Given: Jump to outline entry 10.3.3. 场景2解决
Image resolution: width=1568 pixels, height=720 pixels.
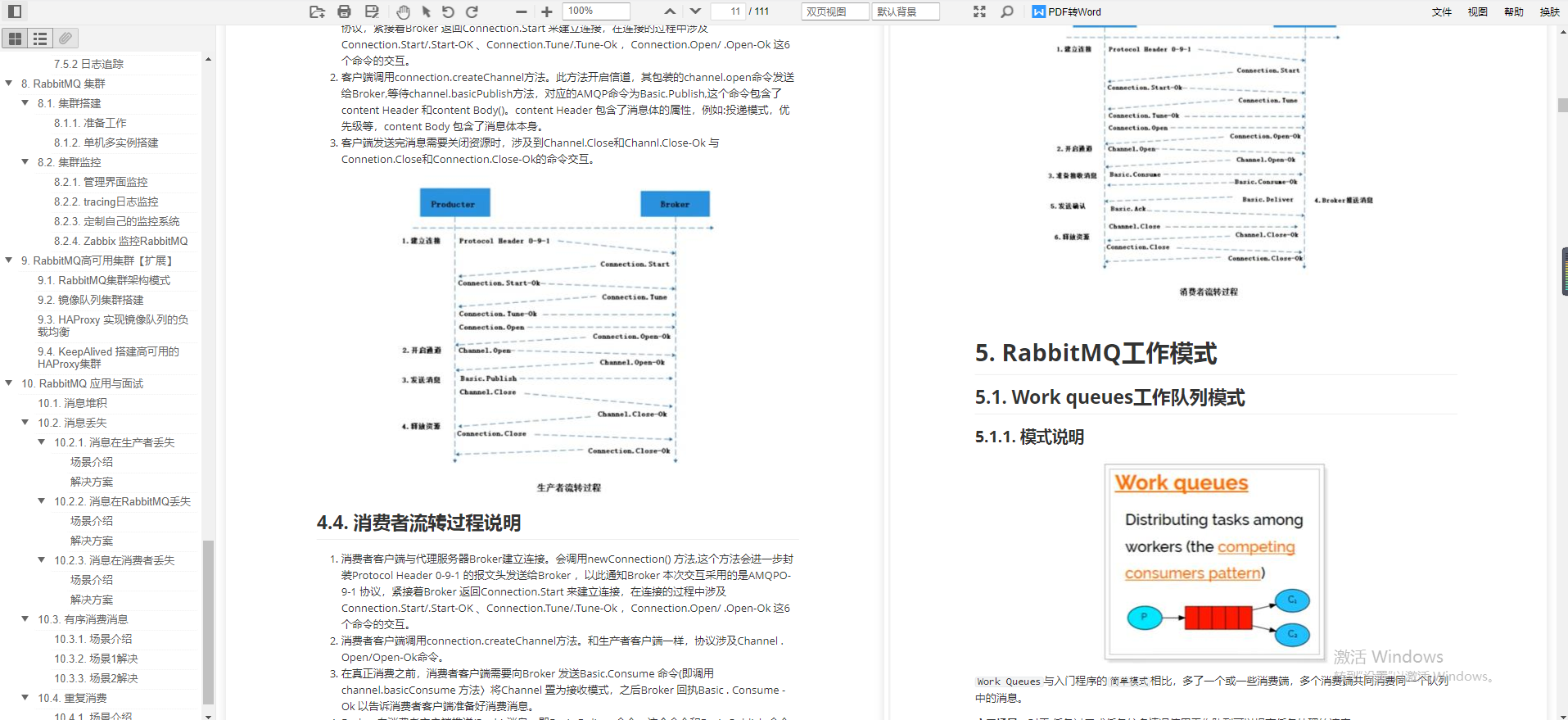Looking at the screenshot, I should point(96,678).
